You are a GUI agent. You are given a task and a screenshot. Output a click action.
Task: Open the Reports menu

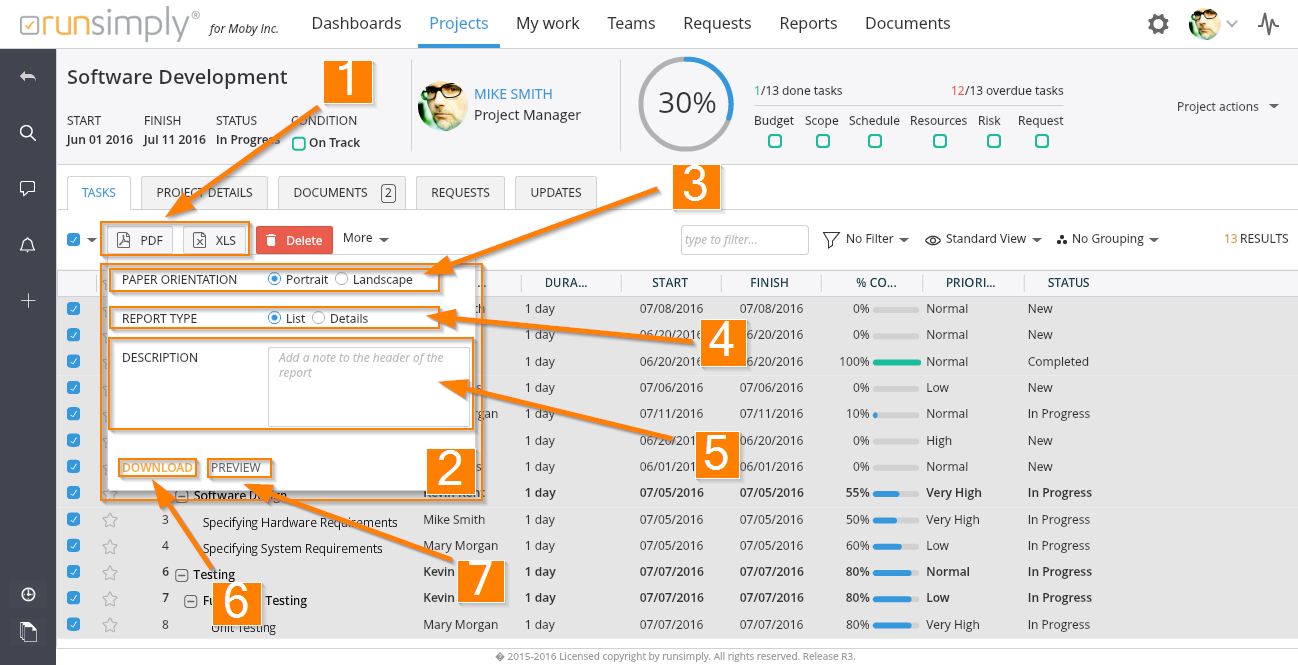coord(808,23)
